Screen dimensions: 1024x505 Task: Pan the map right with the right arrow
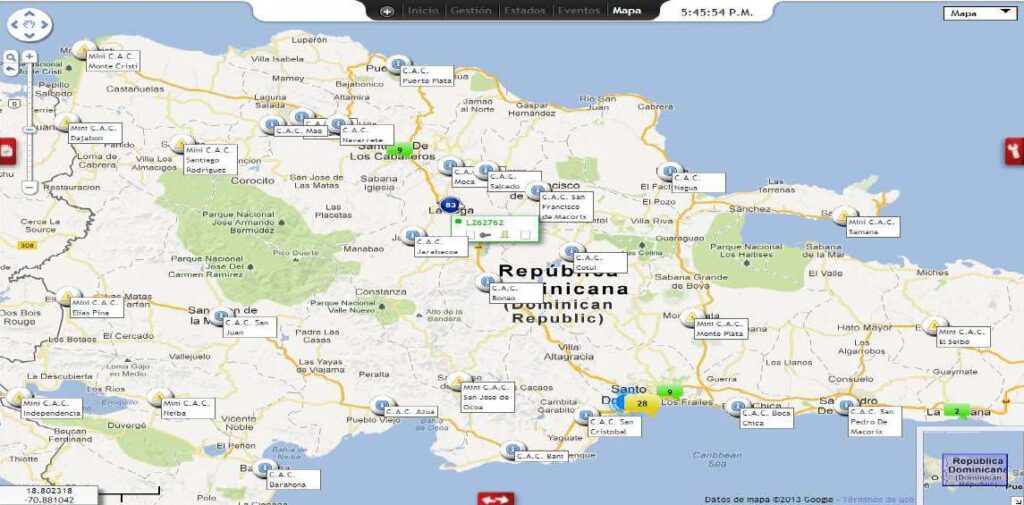coord(44,25)
